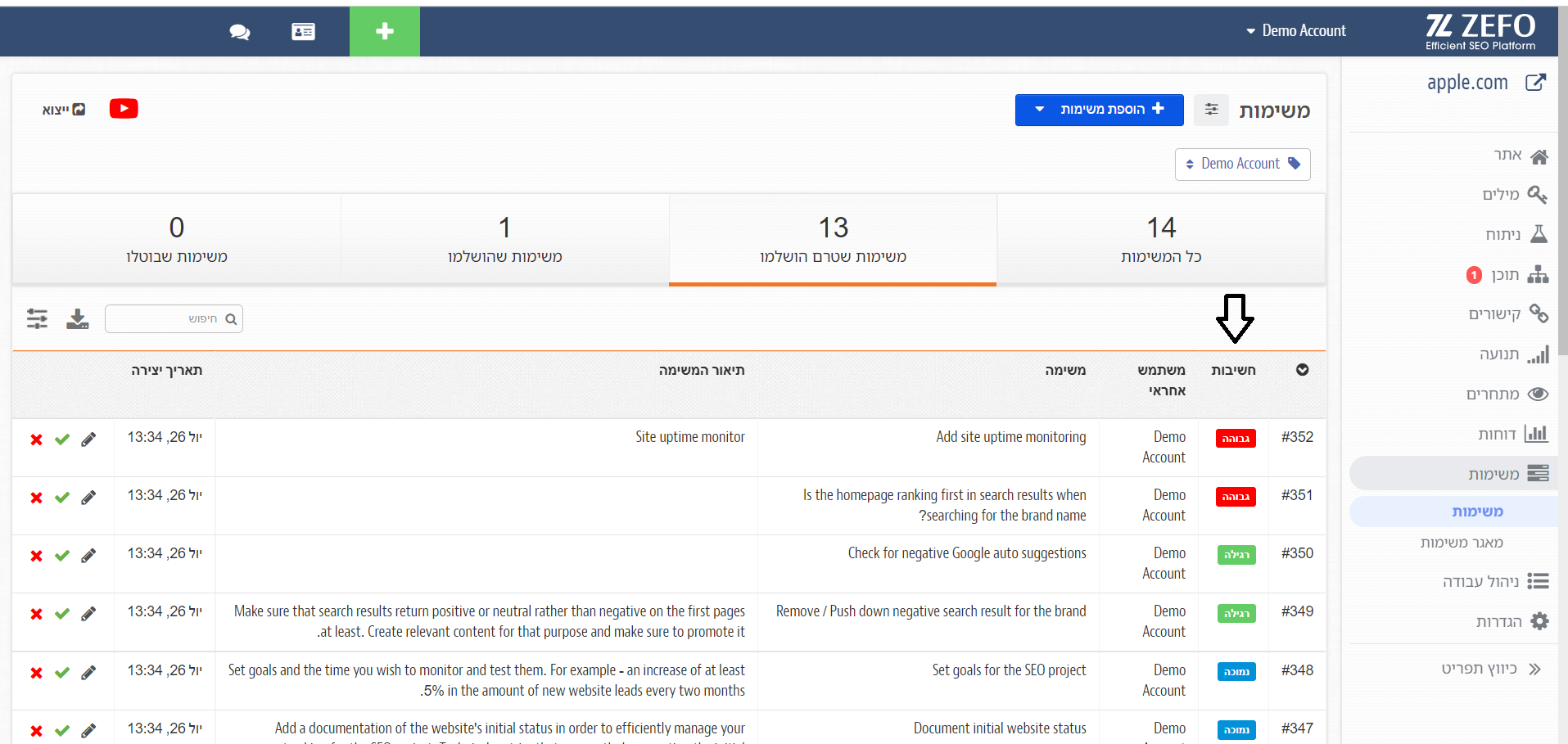Open the blue הוספת משימות dropdown button
The width and height of the screenshot is (1568, 744).
(1100, 110)
